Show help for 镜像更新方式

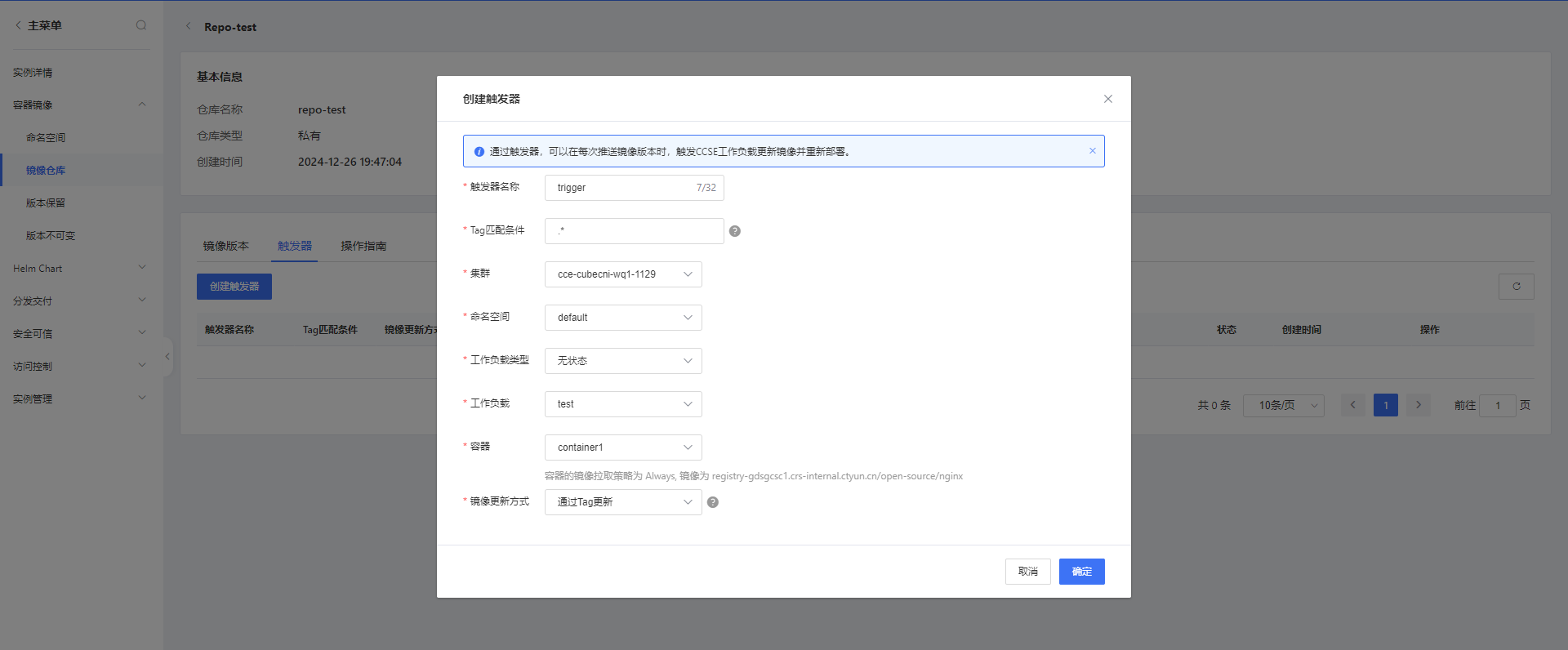tap(713, 502)
